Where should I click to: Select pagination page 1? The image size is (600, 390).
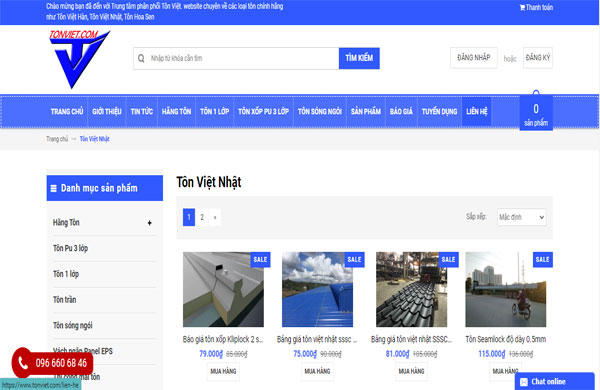click(189, 217)
